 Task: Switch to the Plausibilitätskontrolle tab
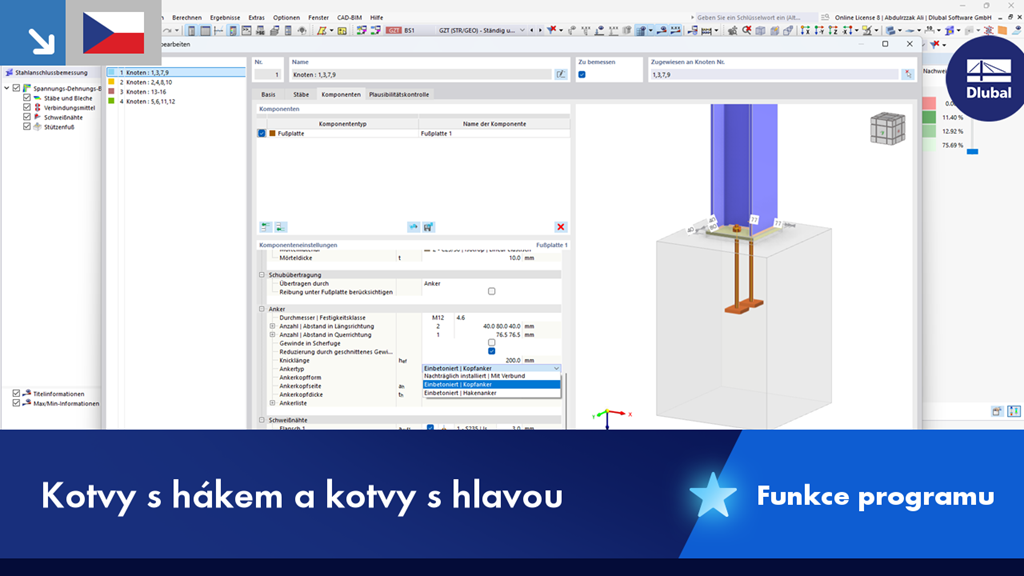click(x=399, y=94)
